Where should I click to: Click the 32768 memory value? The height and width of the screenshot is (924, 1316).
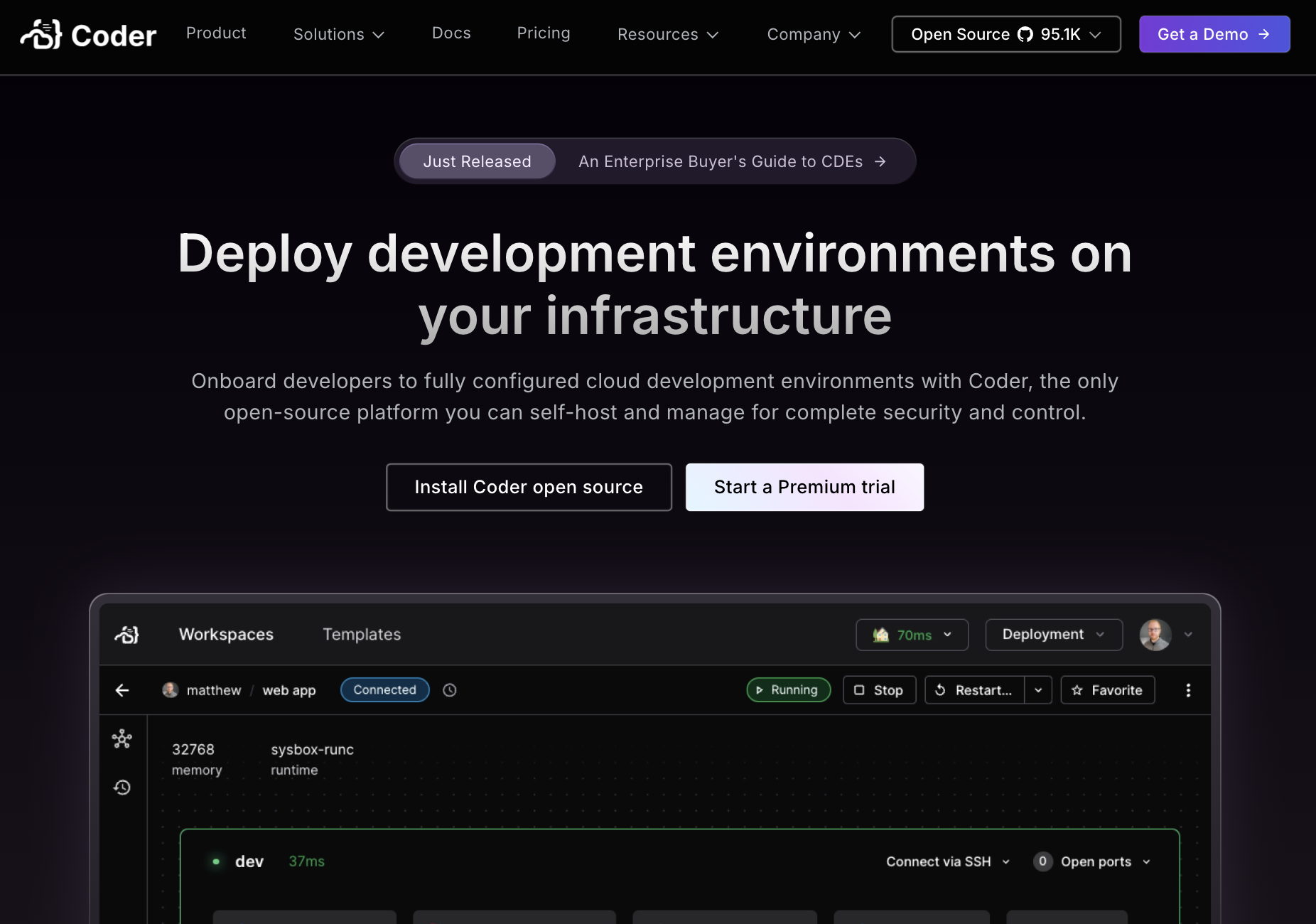(x=193, y=749)
